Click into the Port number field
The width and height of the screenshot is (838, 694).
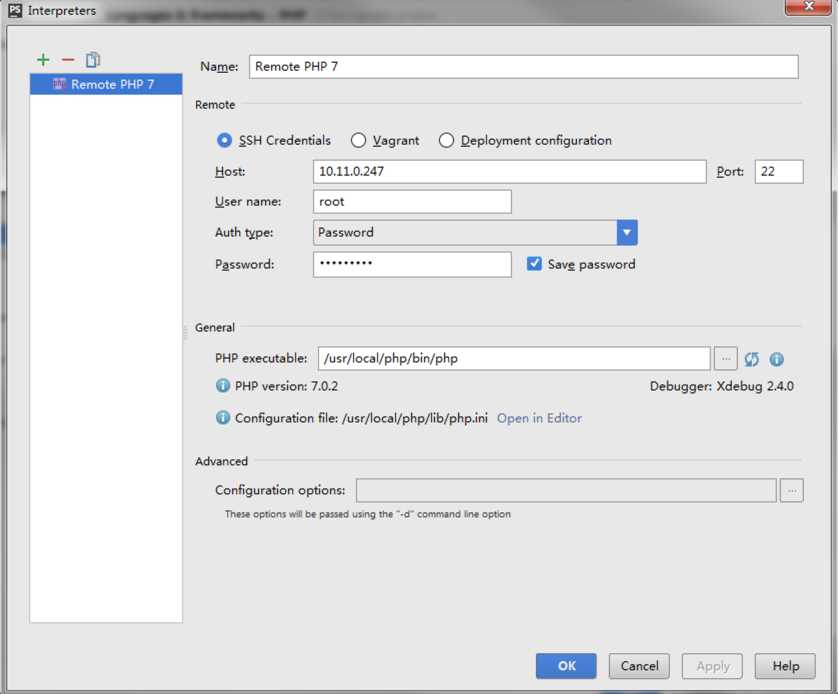[x=779, y=171]
